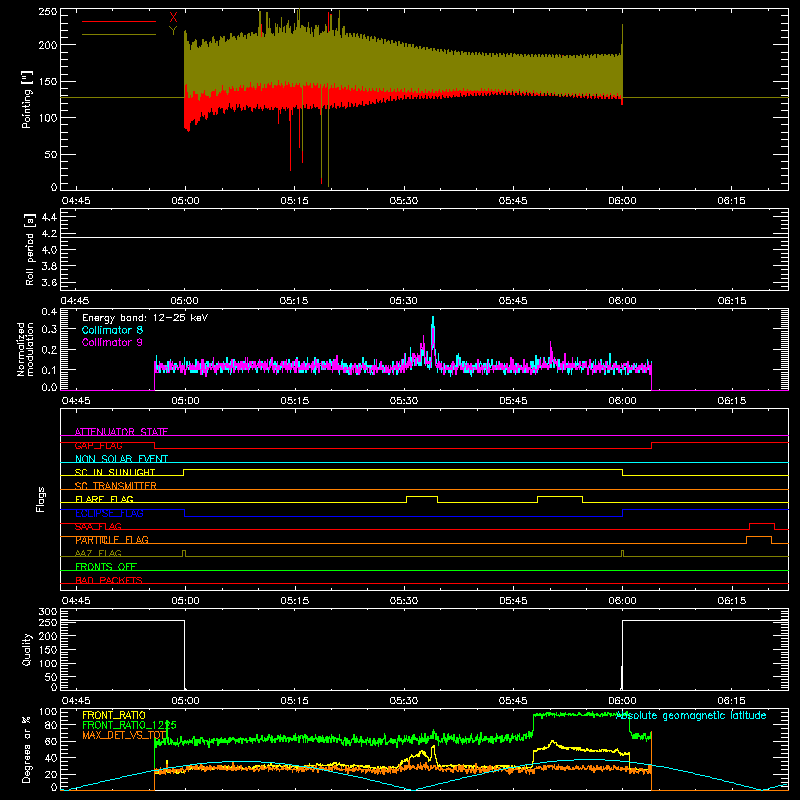
Task: Click the 'Flags' axis label
Action: click(x=41, y=499)
